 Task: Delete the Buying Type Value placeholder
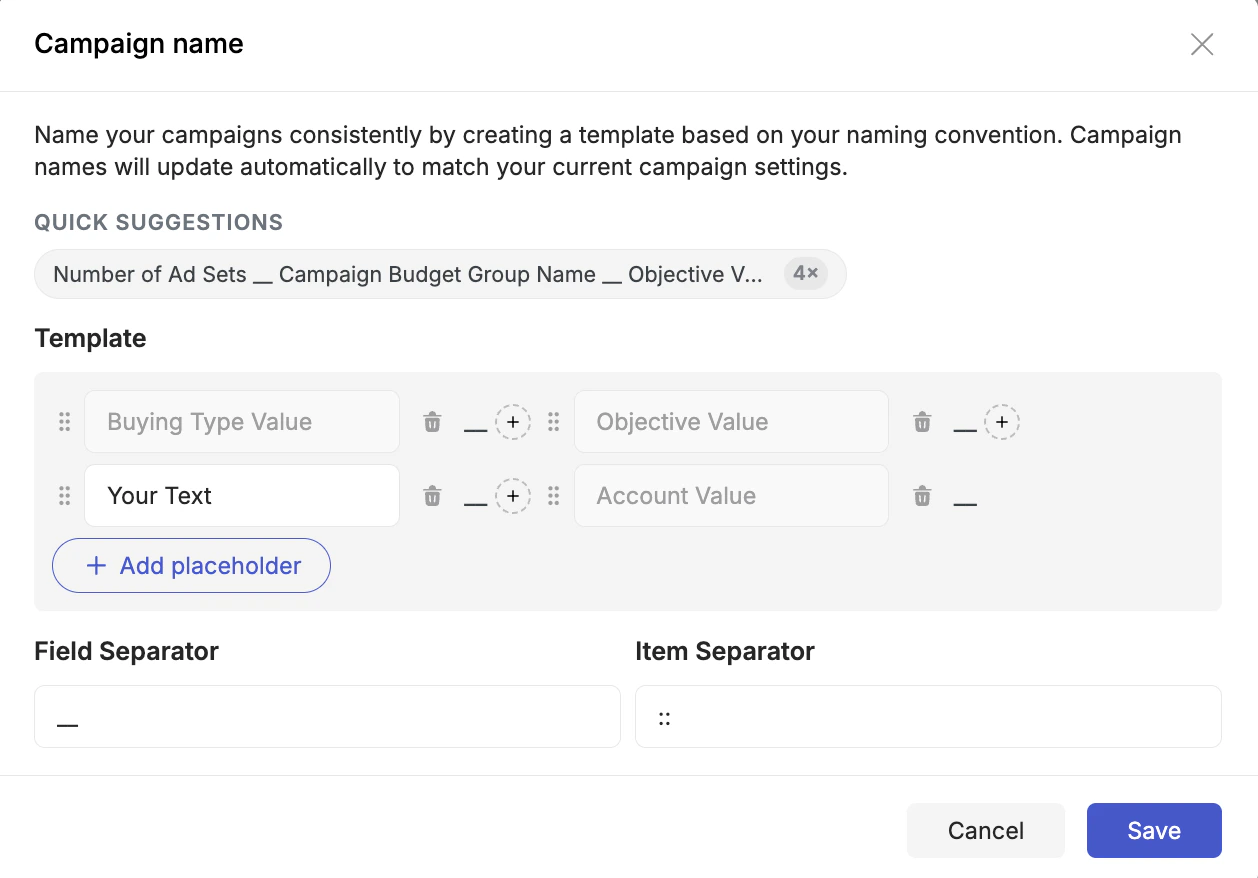[432, 422]
